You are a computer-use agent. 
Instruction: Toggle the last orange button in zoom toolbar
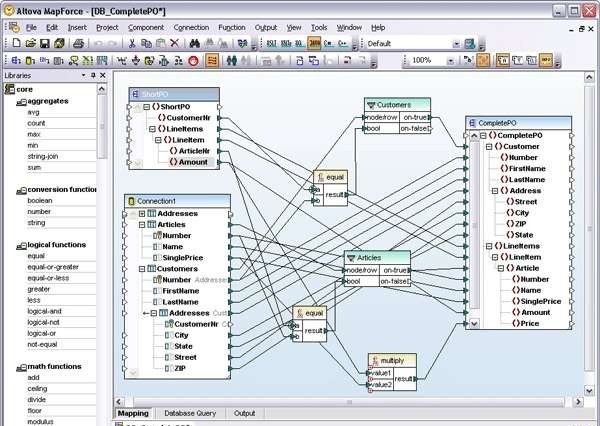[546, 60]
